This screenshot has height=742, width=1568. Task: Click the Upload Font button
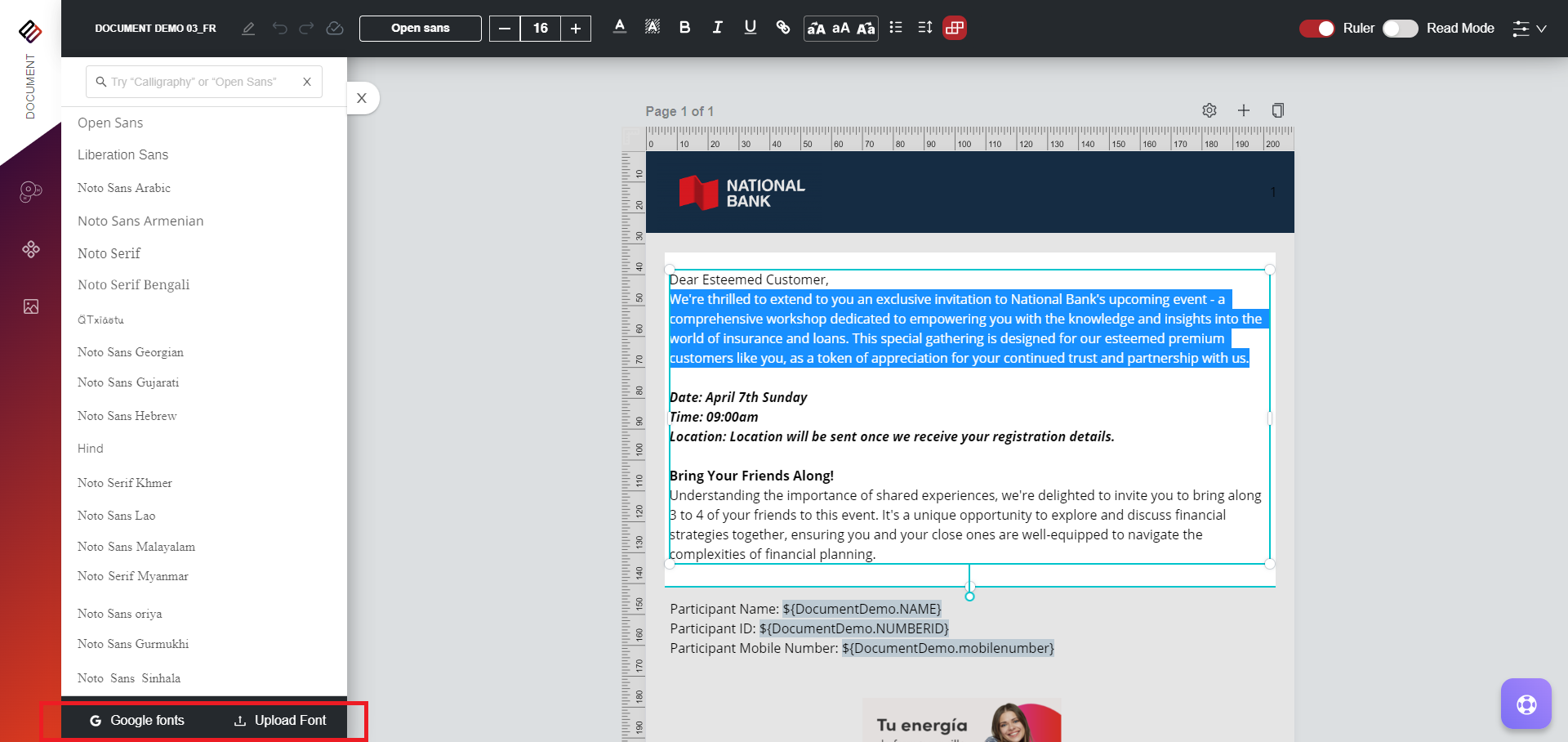(x=280, y=720)
